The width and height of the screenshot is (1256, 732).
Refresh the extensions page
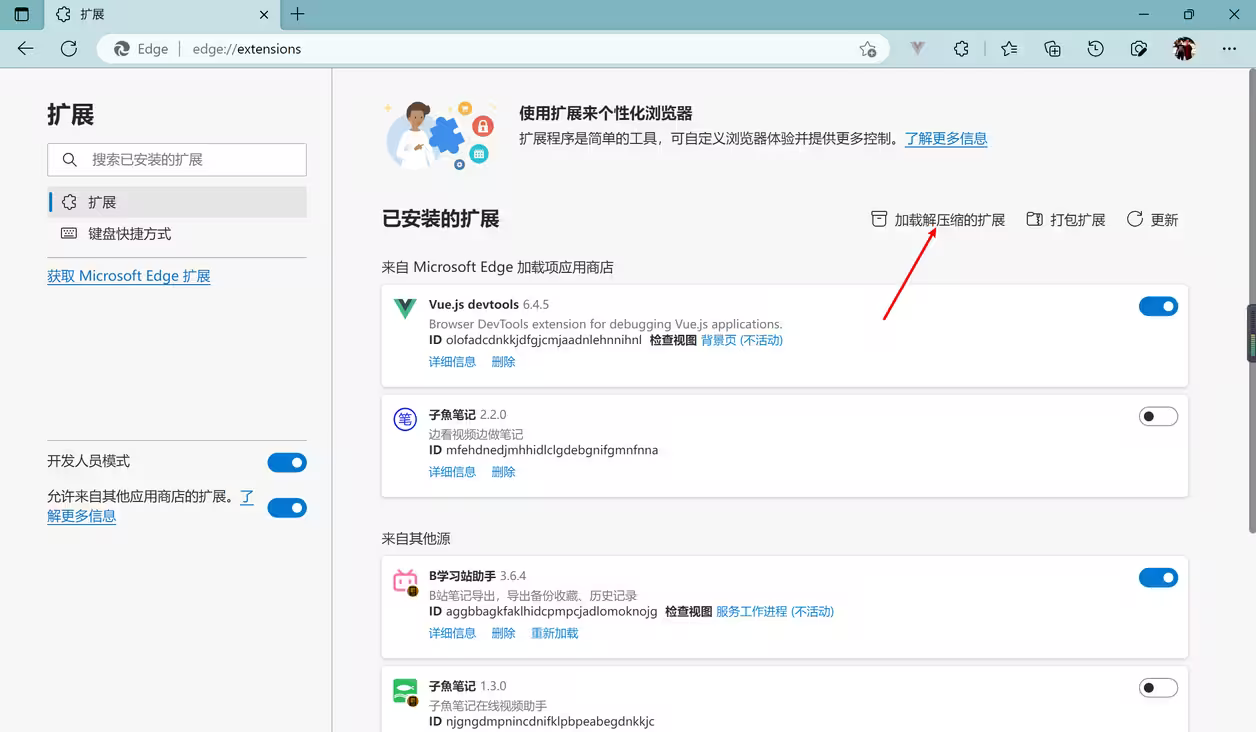pos(69,48)
